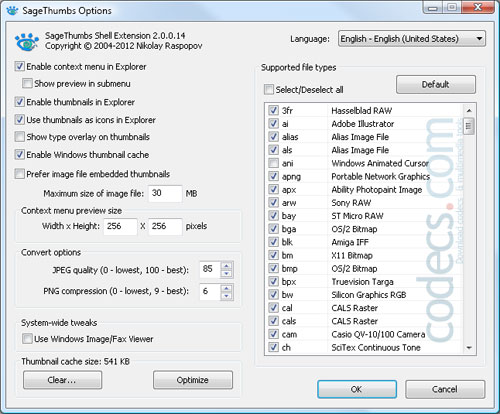The image size is (500, 414).
Task: Click the preview Height field
Action: 165,226
